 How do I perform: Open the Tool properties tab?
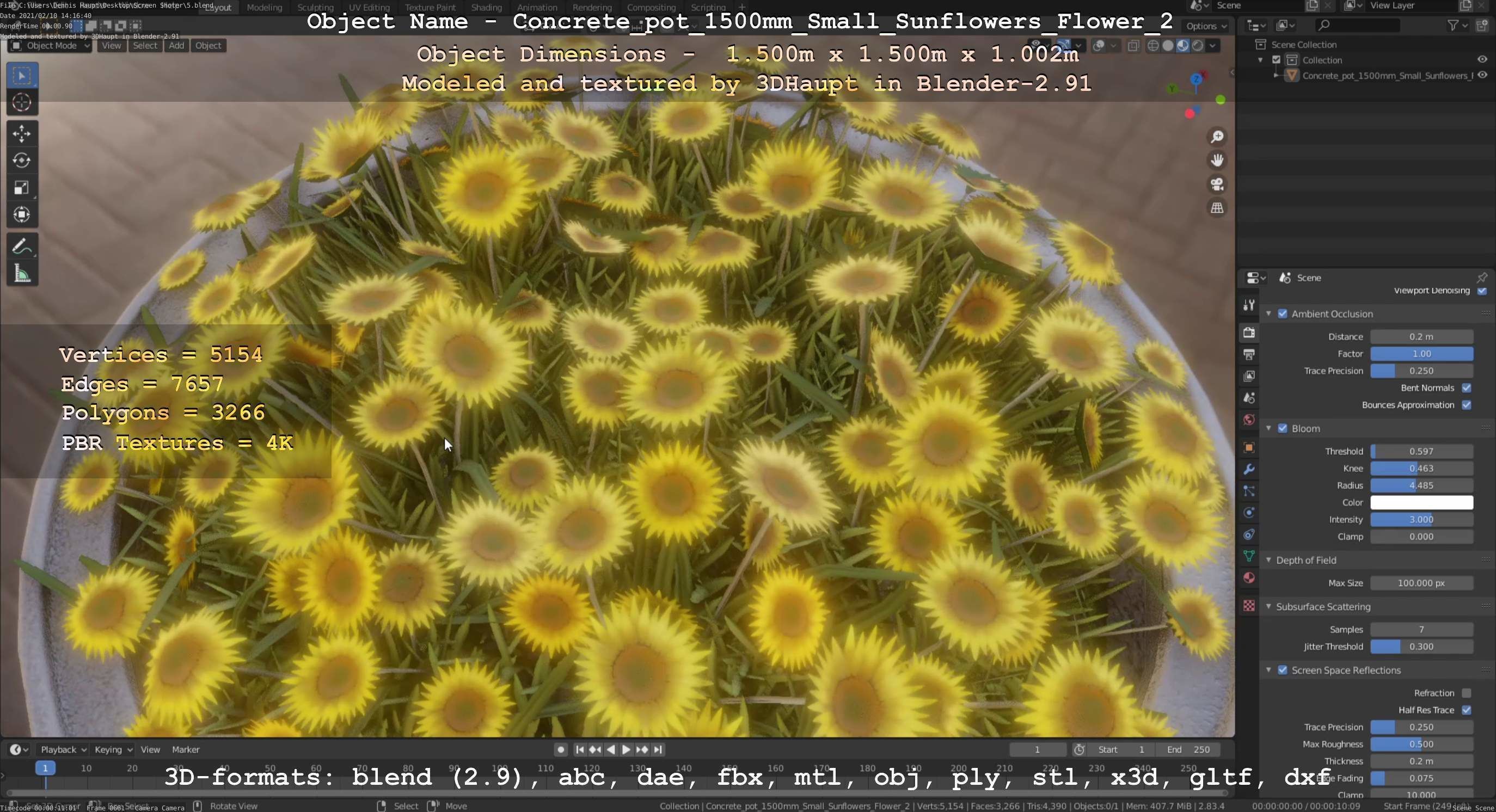[1249, 305]
